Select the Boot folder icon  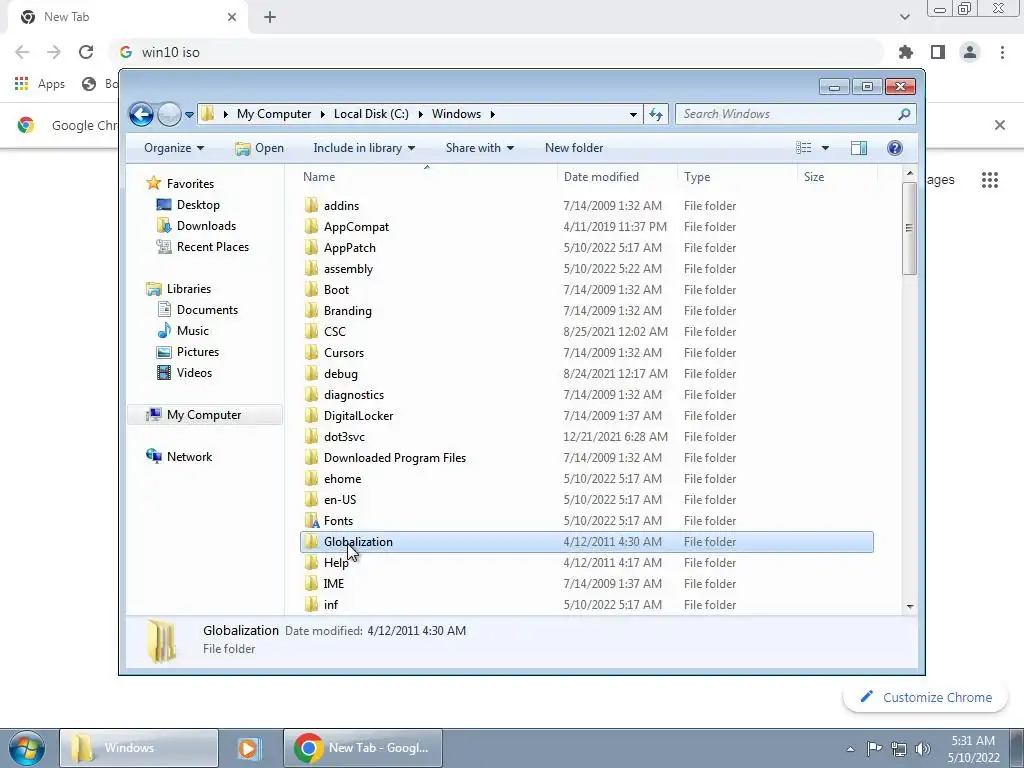[x=312, y=289]
